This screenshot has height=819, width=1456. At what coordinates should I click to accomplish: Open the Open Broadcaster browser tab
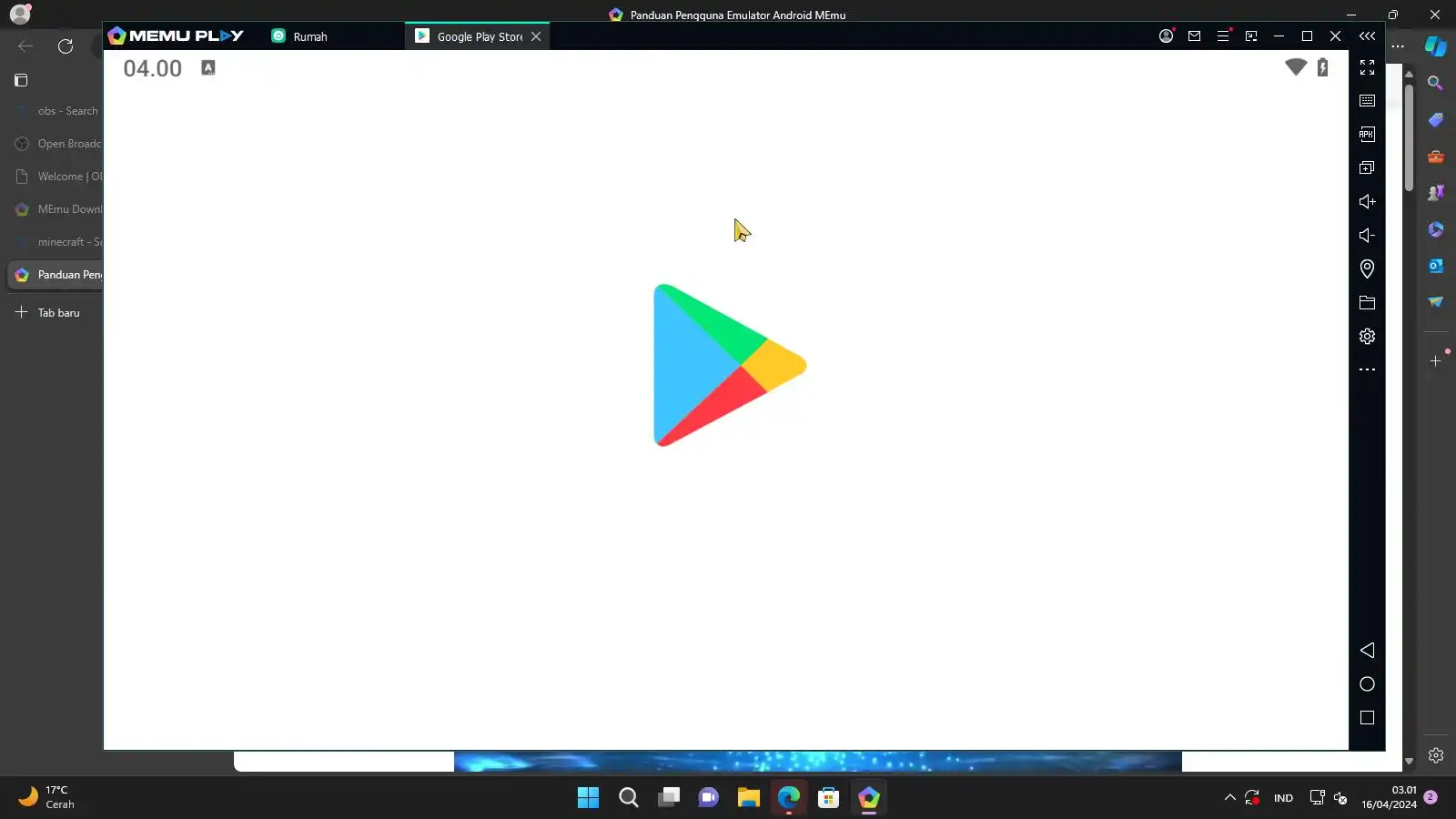[x=55, y=144]
